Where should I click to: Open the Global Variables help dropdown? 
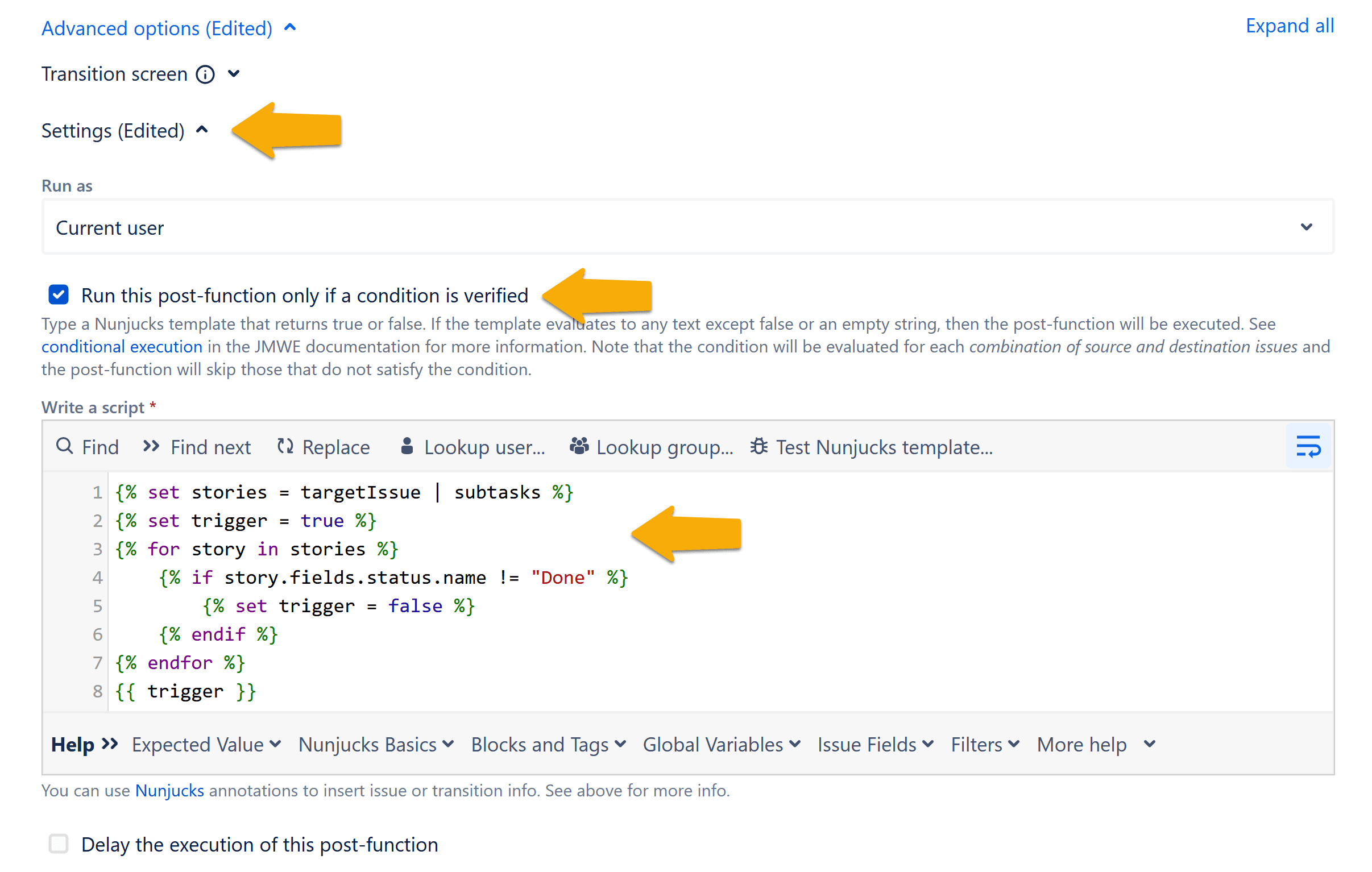[x=722, y=745]
